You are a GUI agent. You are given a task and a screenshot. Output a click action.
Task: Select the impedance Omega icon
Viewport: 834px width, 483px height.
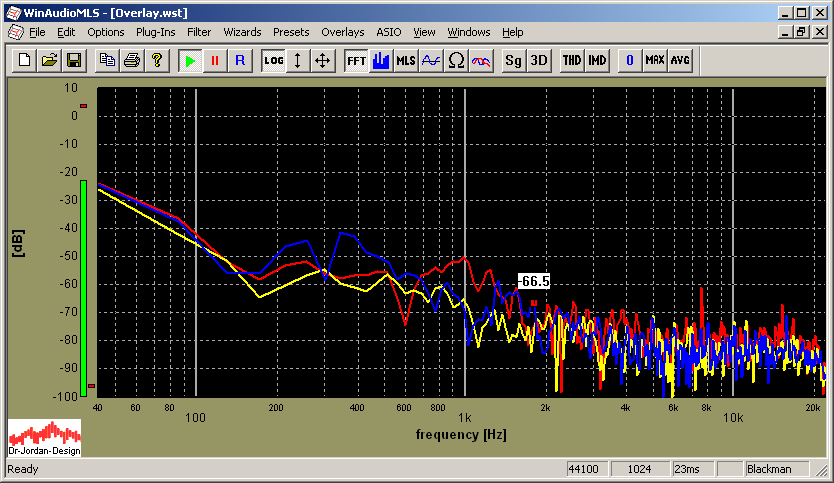456,60
